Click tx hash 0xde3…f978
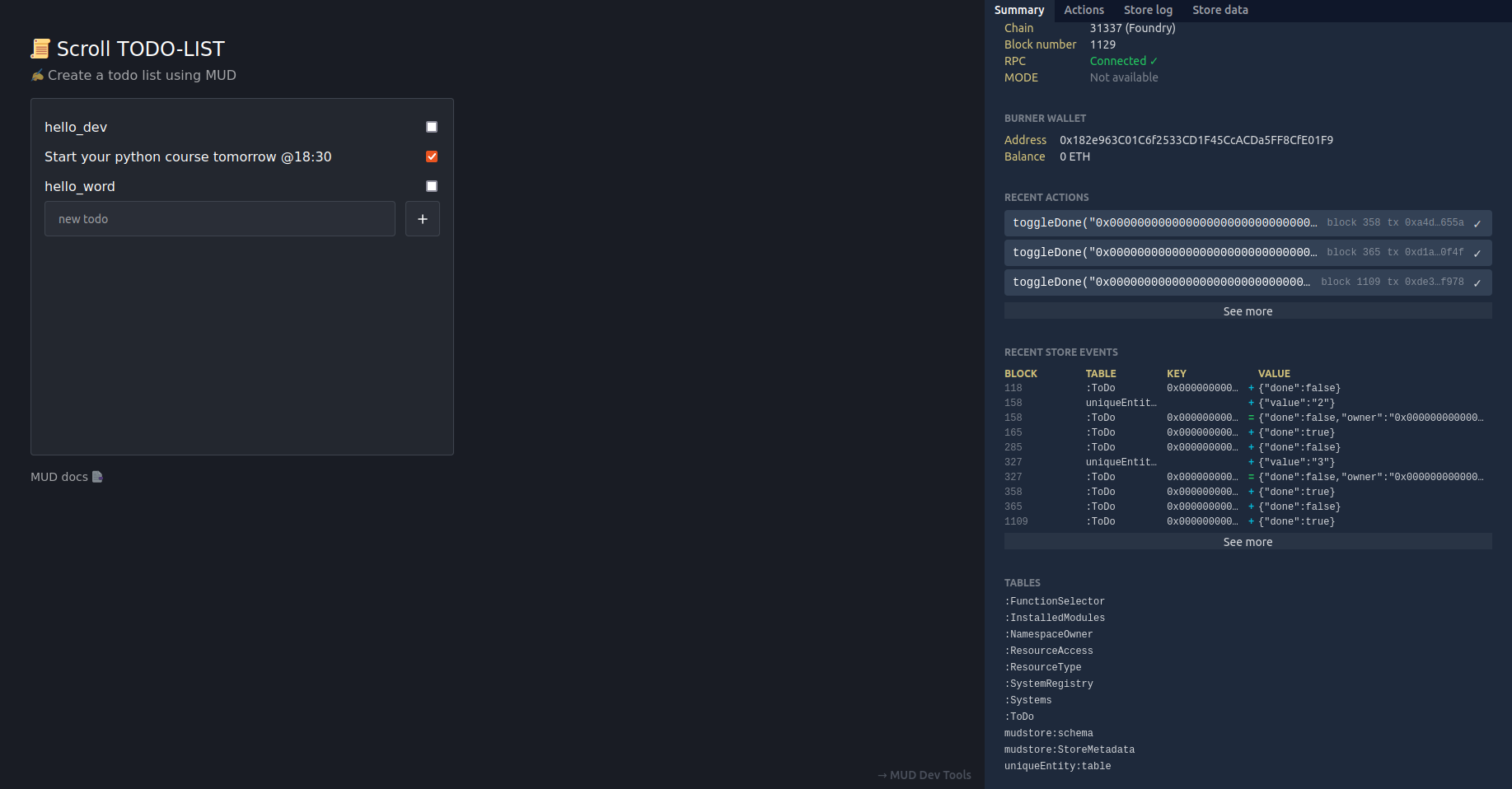Image resolution: width=1512 pixels, height=789 pixels. click(1435, 282)
